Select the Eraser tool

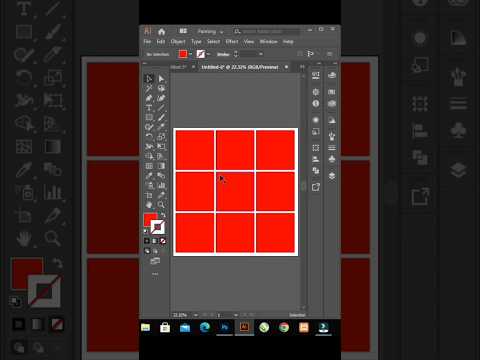161,127
